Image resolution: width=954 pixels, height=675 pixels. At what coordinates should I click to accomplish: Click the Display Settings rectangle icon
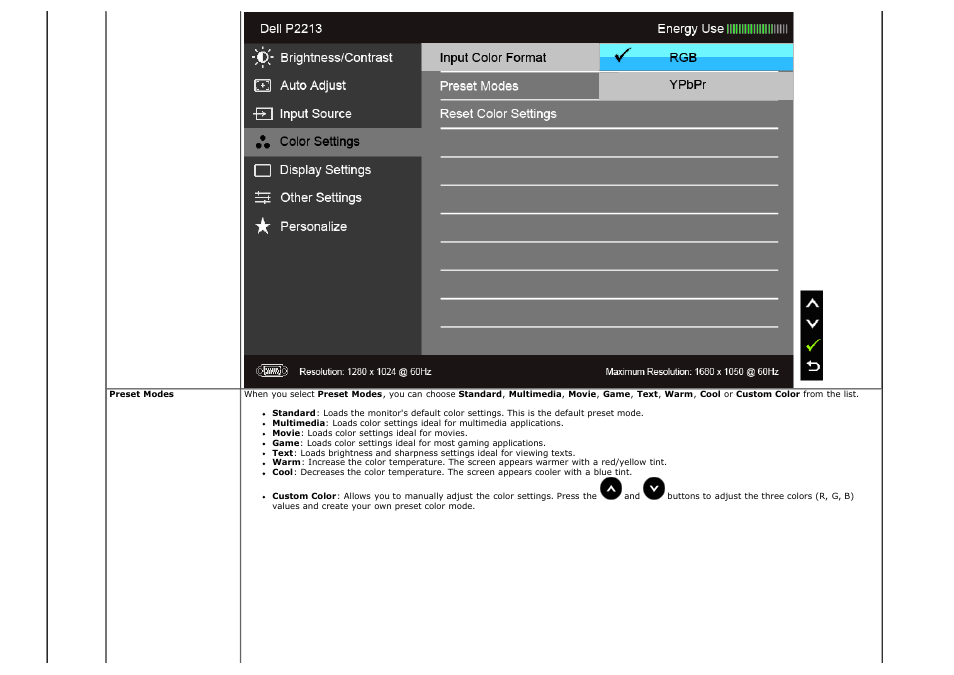(x=262, y=170)
